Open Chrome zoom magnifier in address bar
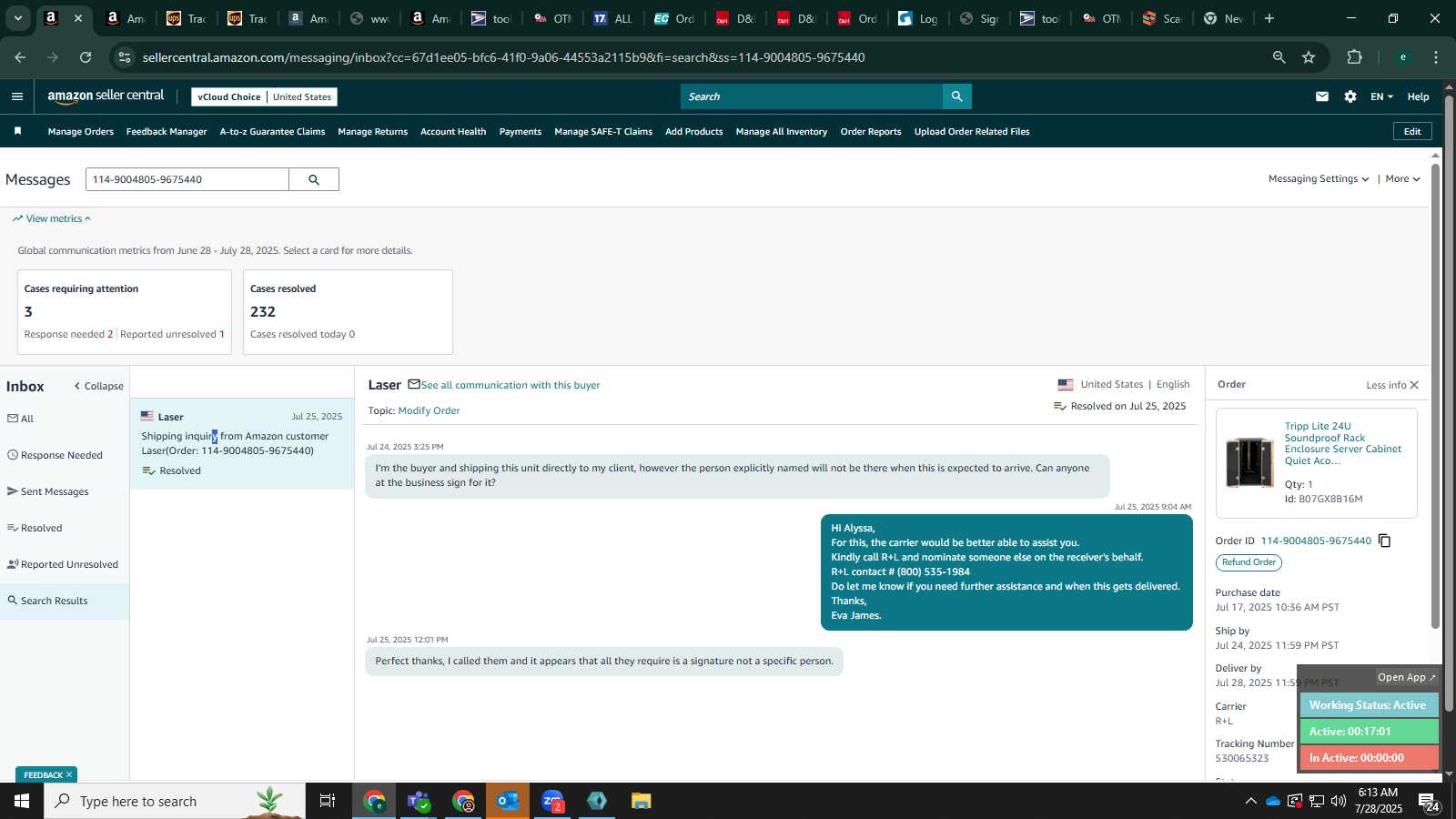This screenshot has width=1456, height=819. coord(1279,57)
